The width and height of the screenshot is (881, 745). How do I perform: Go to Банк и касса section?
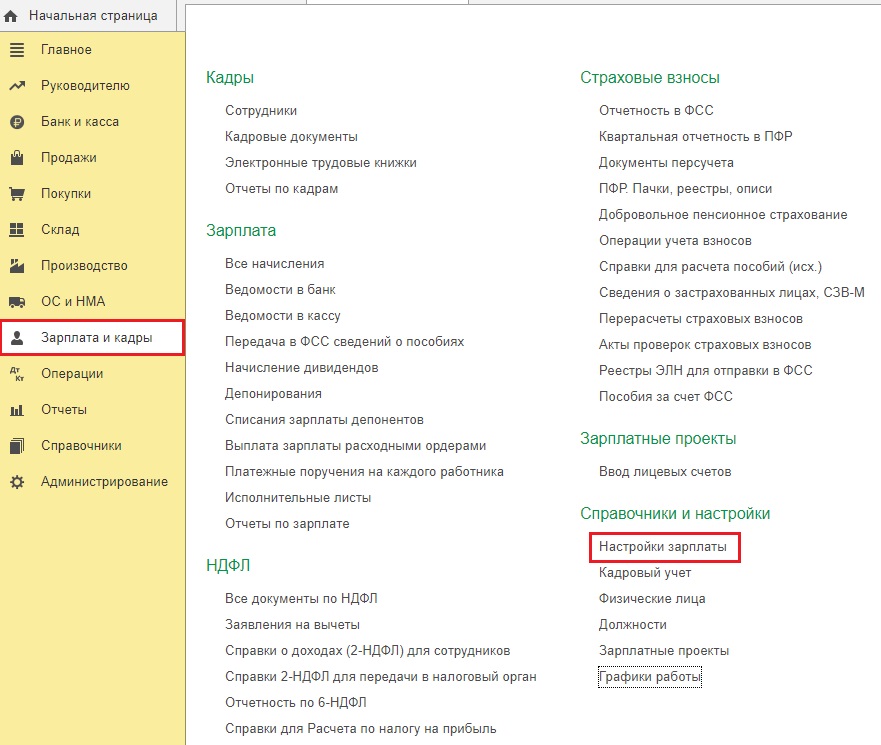click(x=80, y=121)
